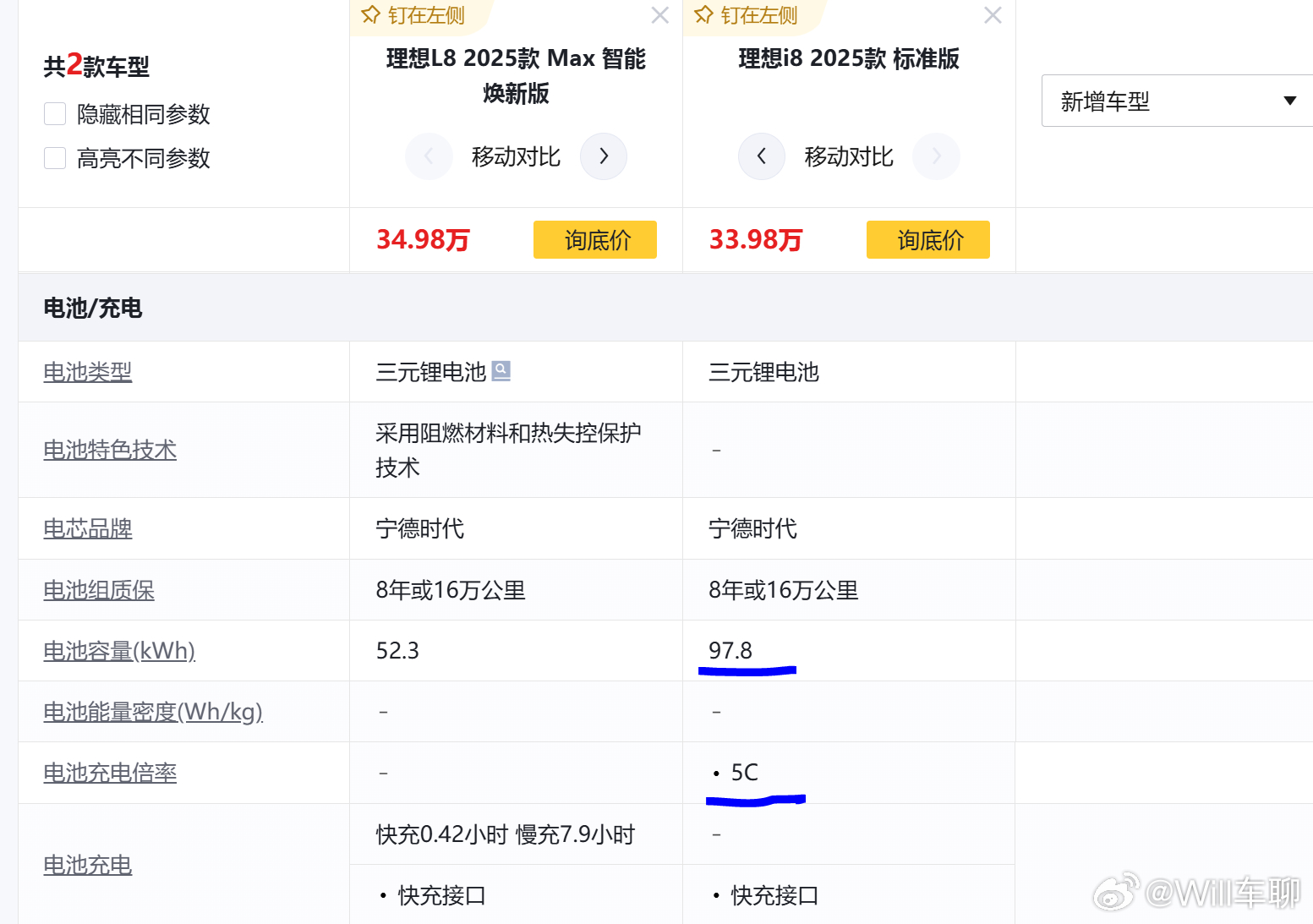The height and width of the screenshot is (924, 1313).
Task: Click 询底价 button for 34.98万 model
Action: (x=595, y=240)
